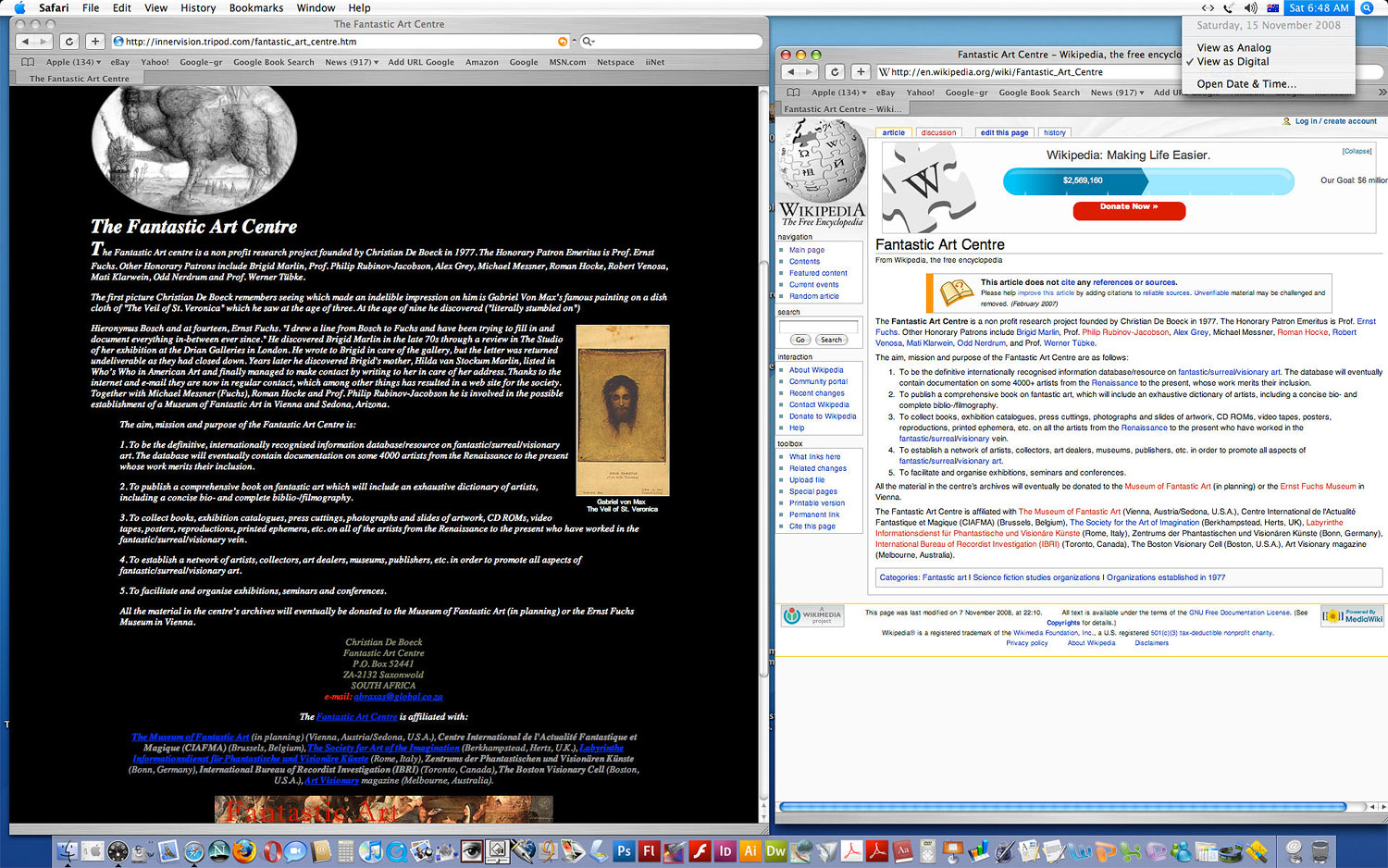
Task: Launch Illustrator from the Dock
Action: [x=750, y=851]
